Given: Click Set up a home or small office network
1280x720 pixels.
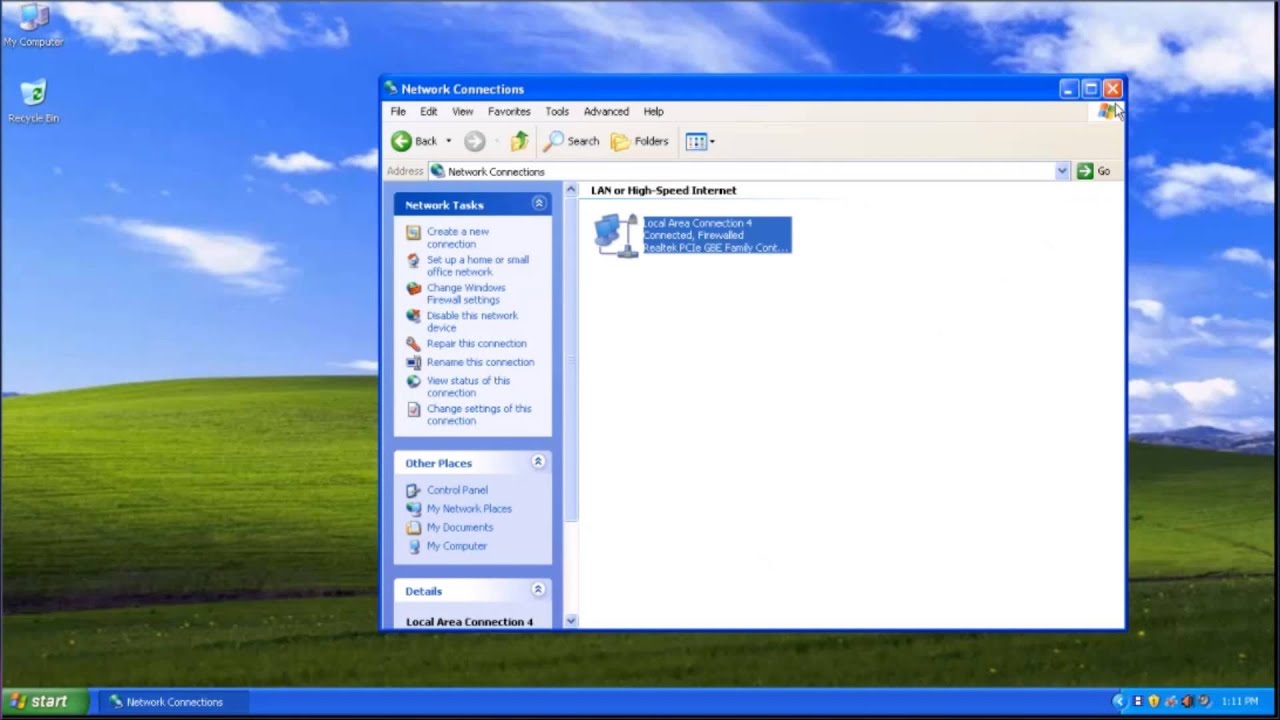Looking at the screenshot, I should [478, 265].
